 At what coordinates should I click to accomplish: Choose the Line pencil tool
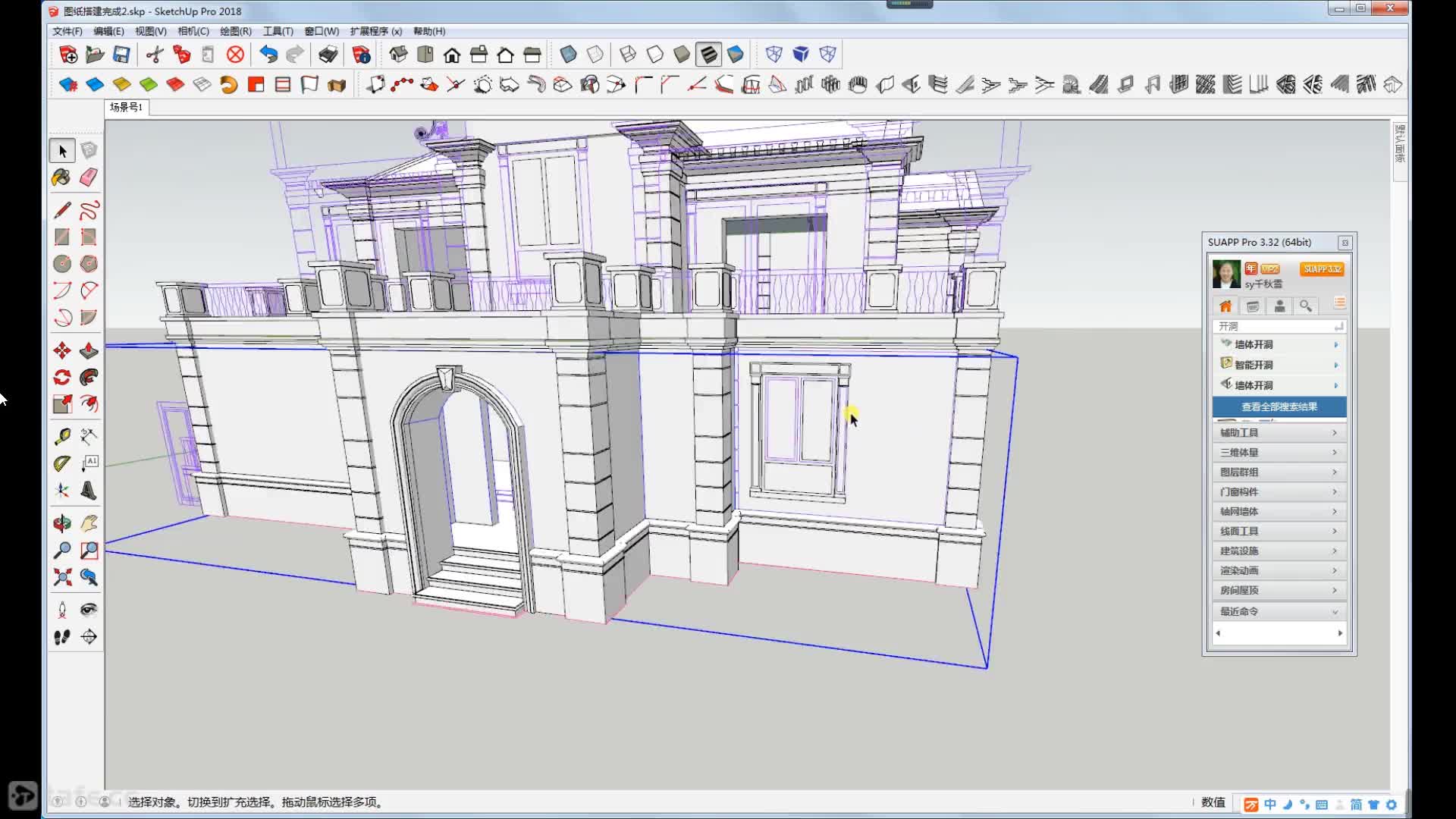[62, 210]
